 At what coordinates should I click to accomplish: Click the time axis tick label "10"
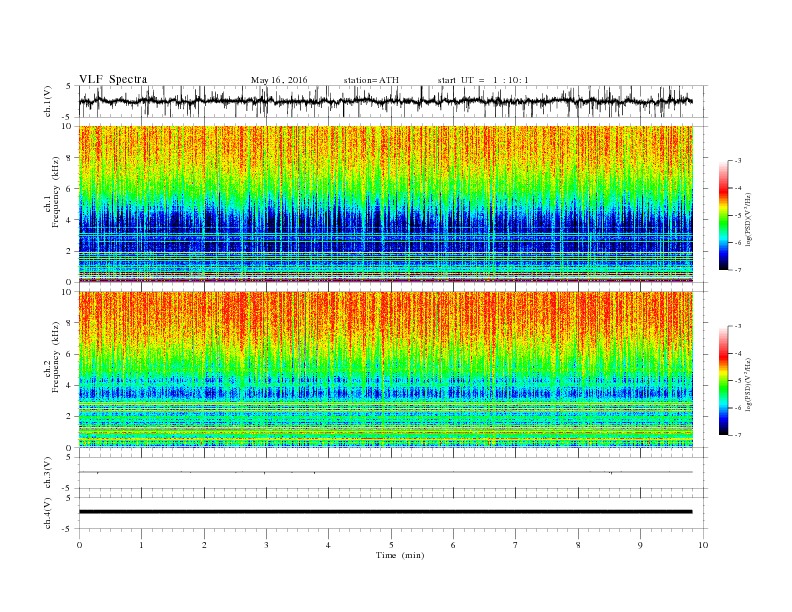coord(703,545)
